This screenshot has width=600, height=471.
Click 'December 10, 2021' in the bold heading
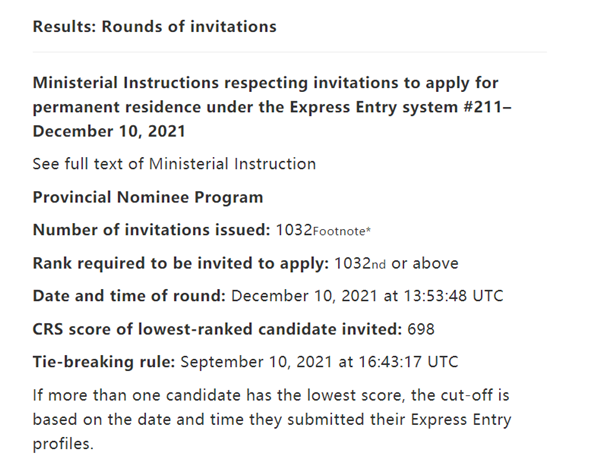point(109,131)
